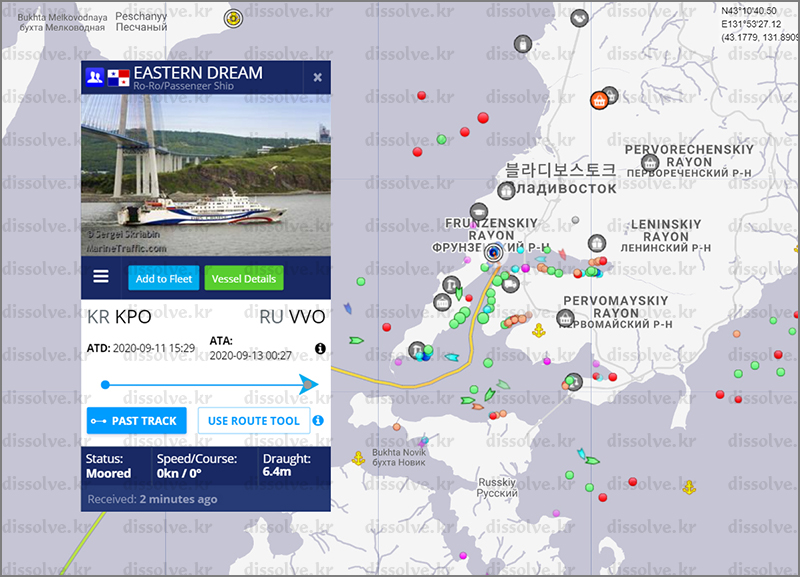Click gray port icon below Leninskiy Rayon
Screen dimensions: 800x577
(x=597, y=243)
